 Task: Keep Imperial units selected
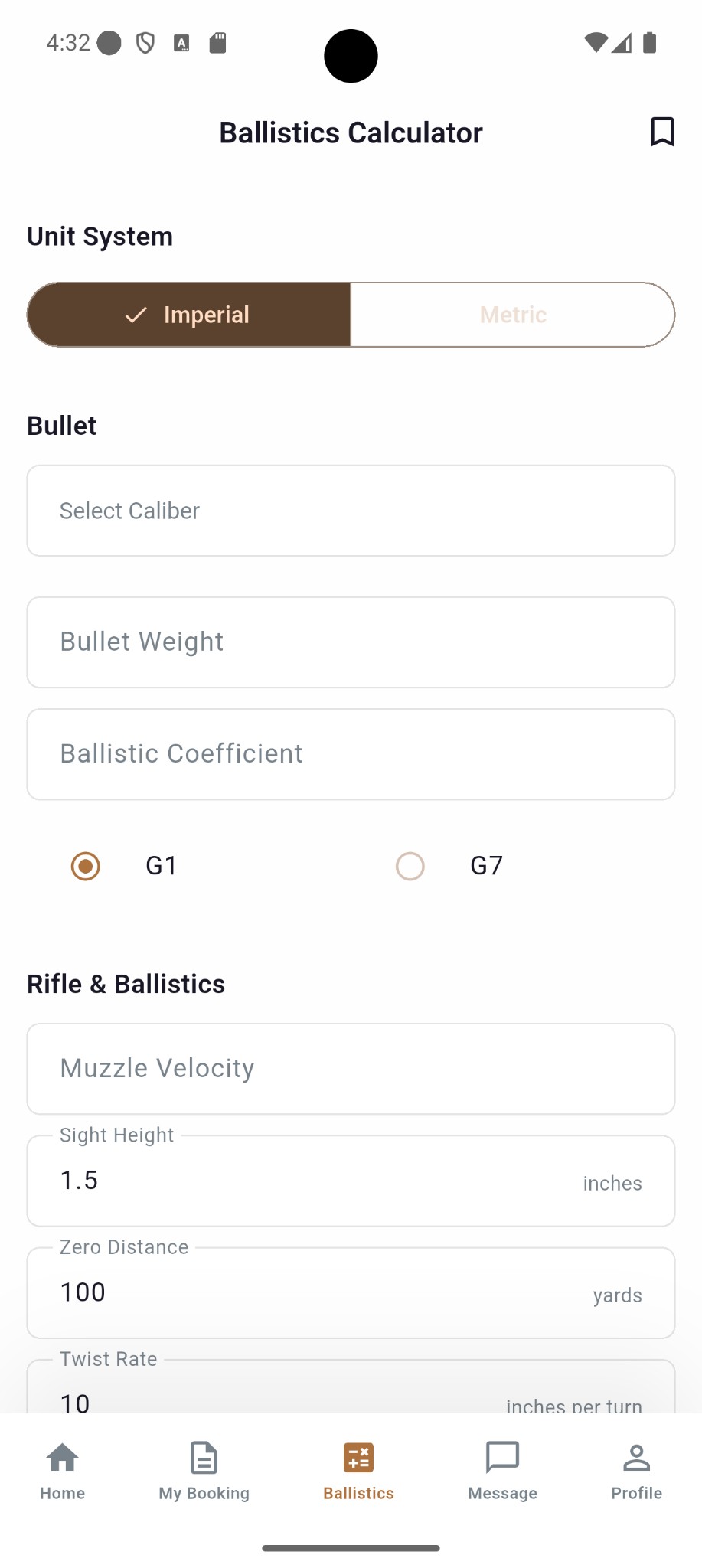click(x=188, y=314)
